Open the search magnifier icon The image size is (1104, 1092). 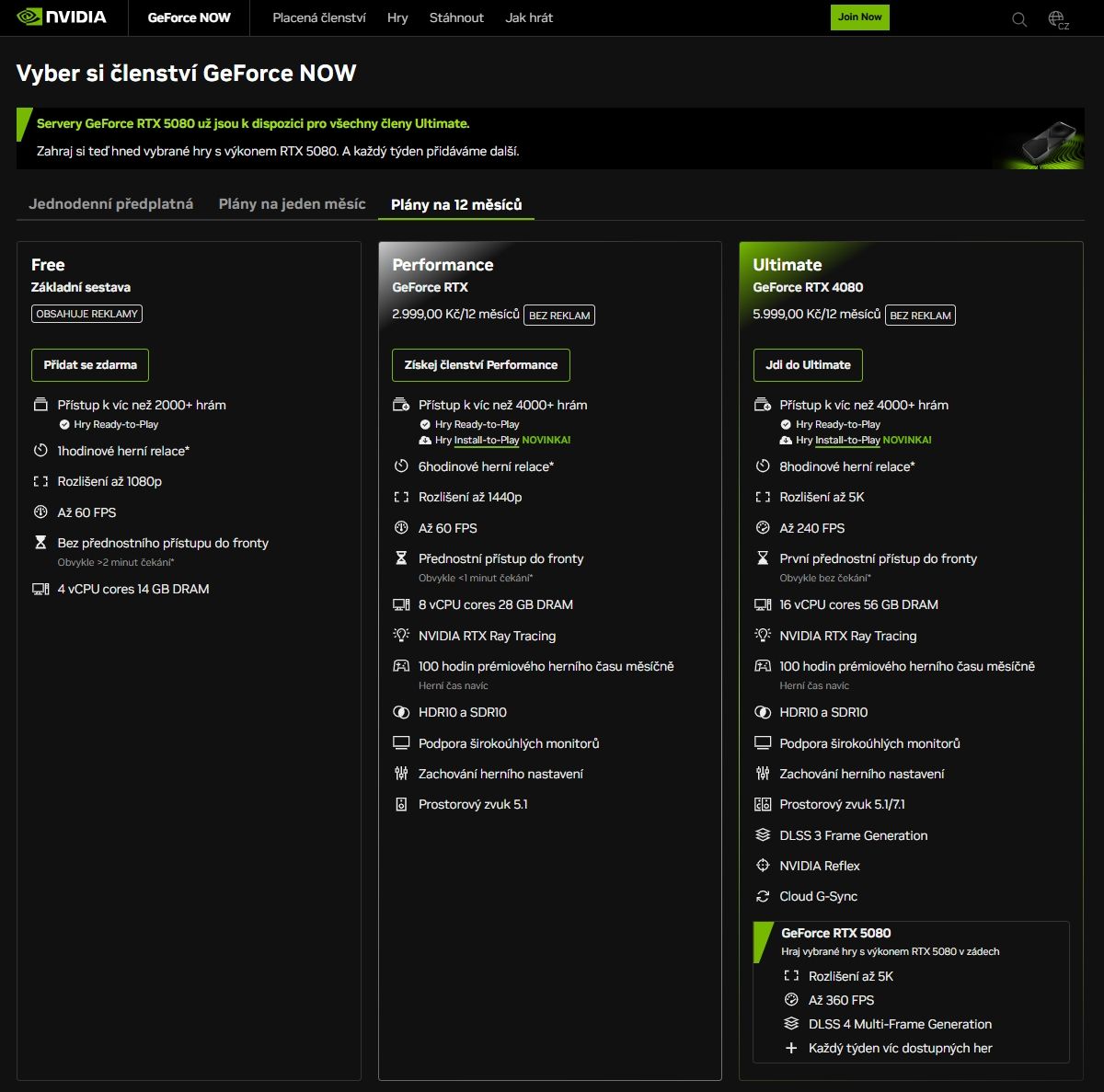(x=1019, y=19)
